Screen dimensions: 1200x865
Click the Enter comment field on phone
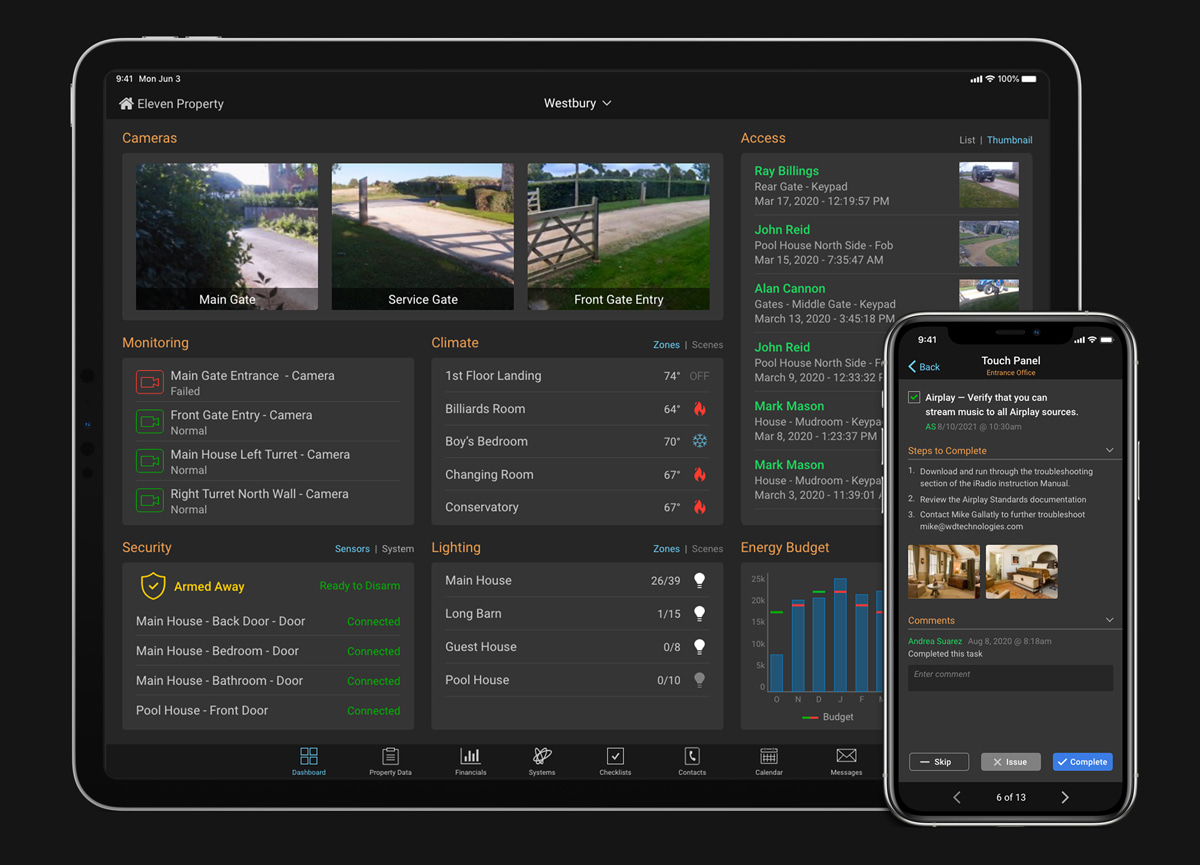[1010, 678]
